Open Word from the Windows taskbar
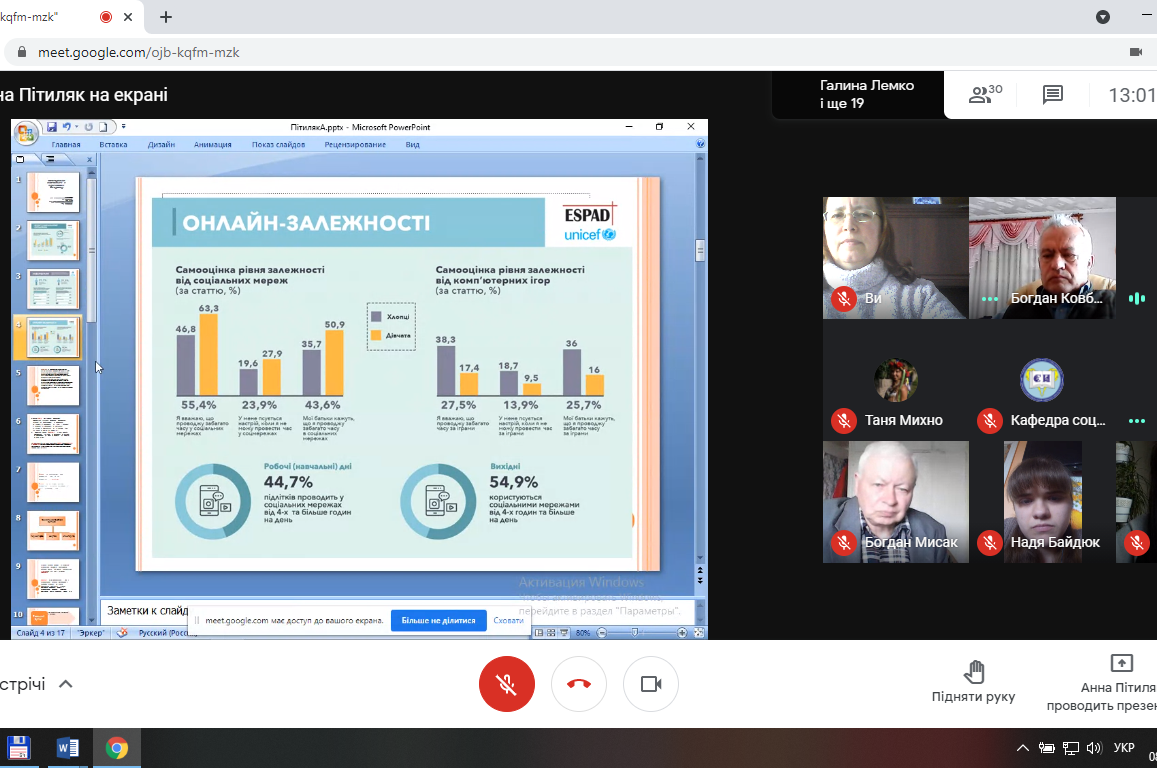1157x768 pixels. click(68, 747)
